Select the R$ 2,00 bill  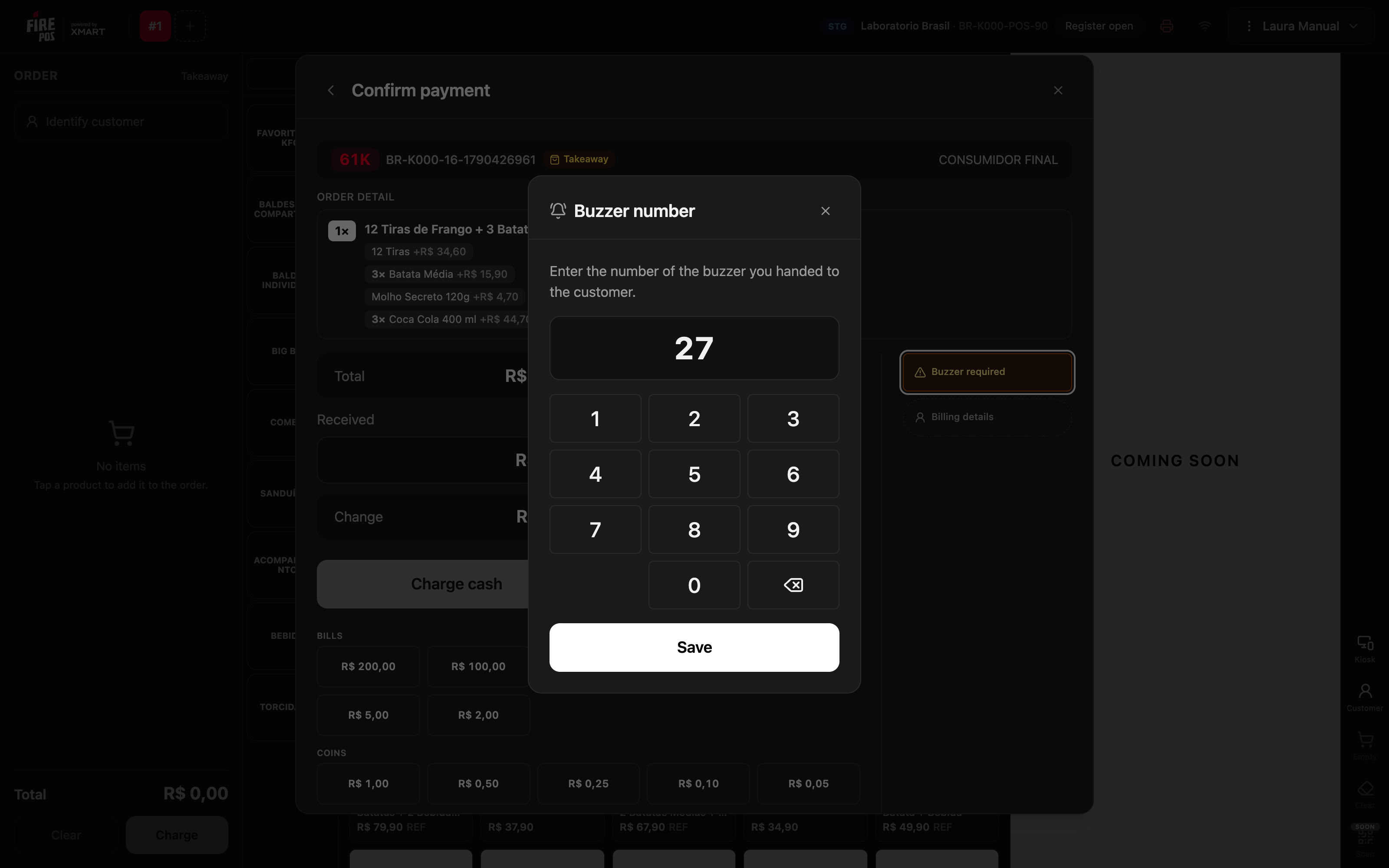point(478,715)
